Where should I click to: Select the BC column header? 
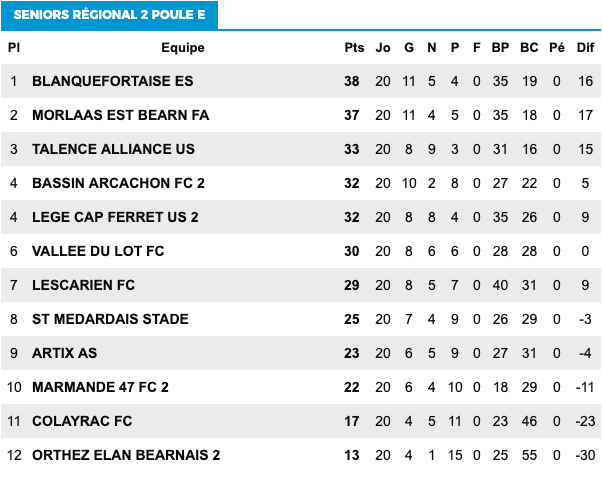[529, 48]
